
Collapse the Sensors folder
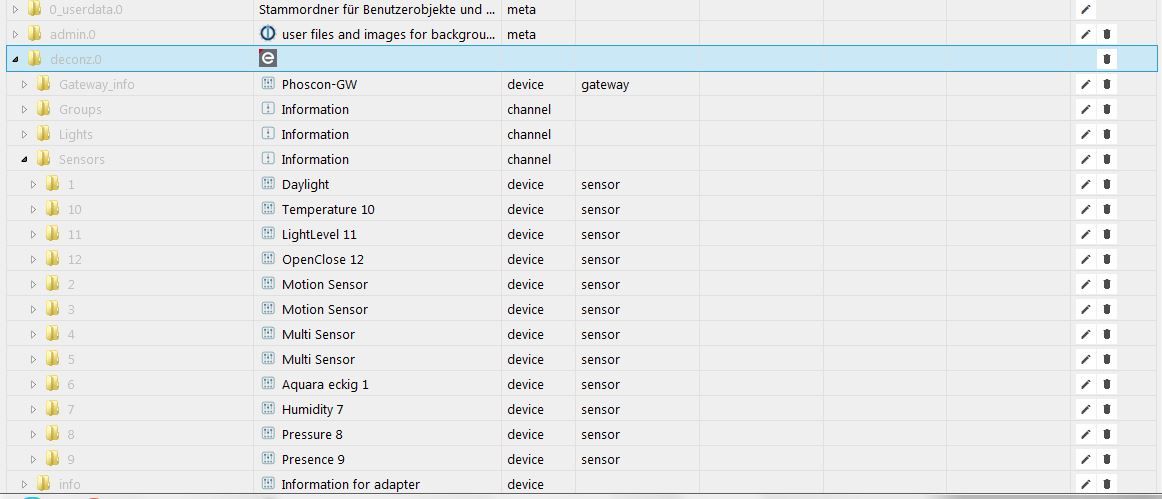pos(24,159)
